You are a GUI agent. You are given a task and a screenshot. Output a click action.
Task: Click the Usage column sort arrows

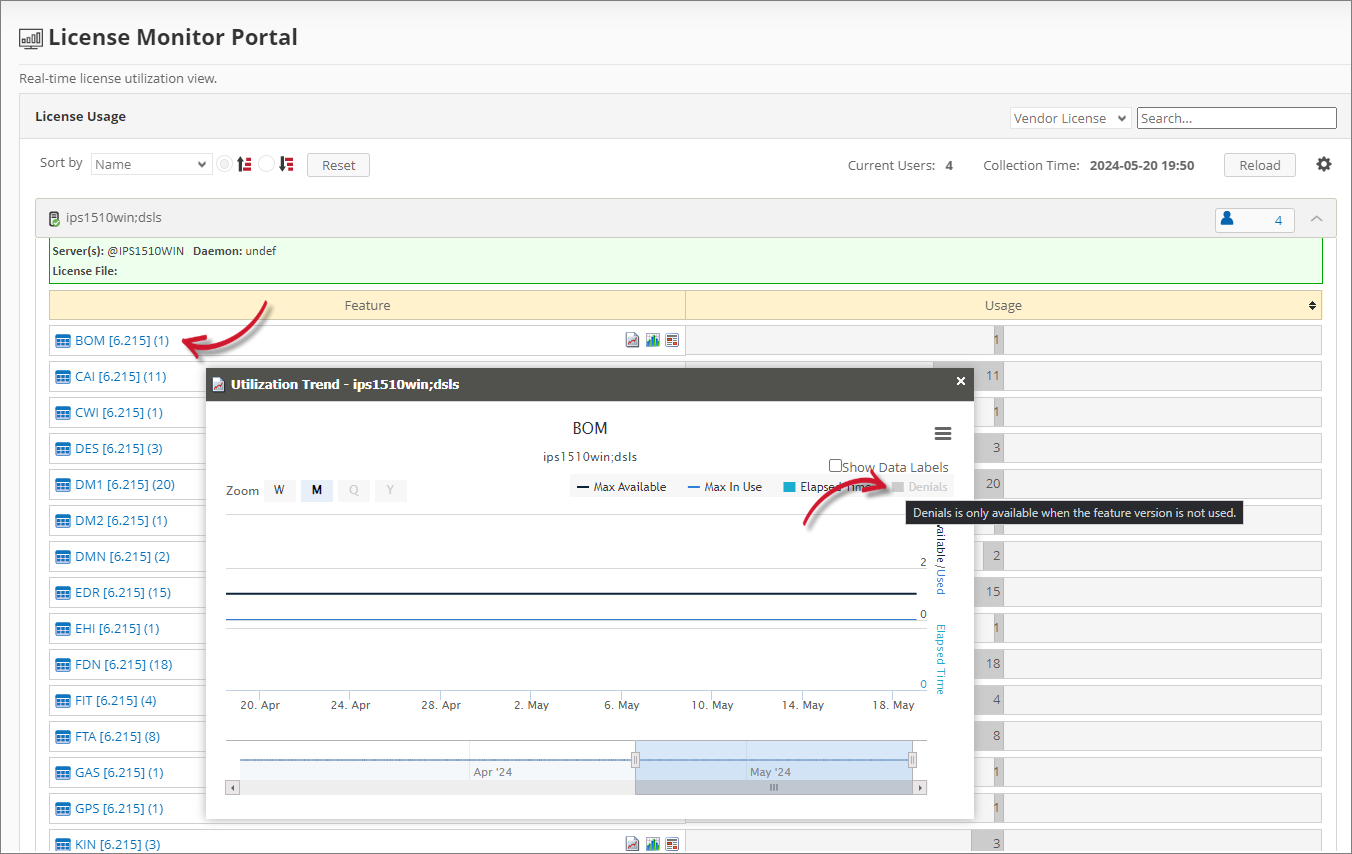(x=1312, y=305)
